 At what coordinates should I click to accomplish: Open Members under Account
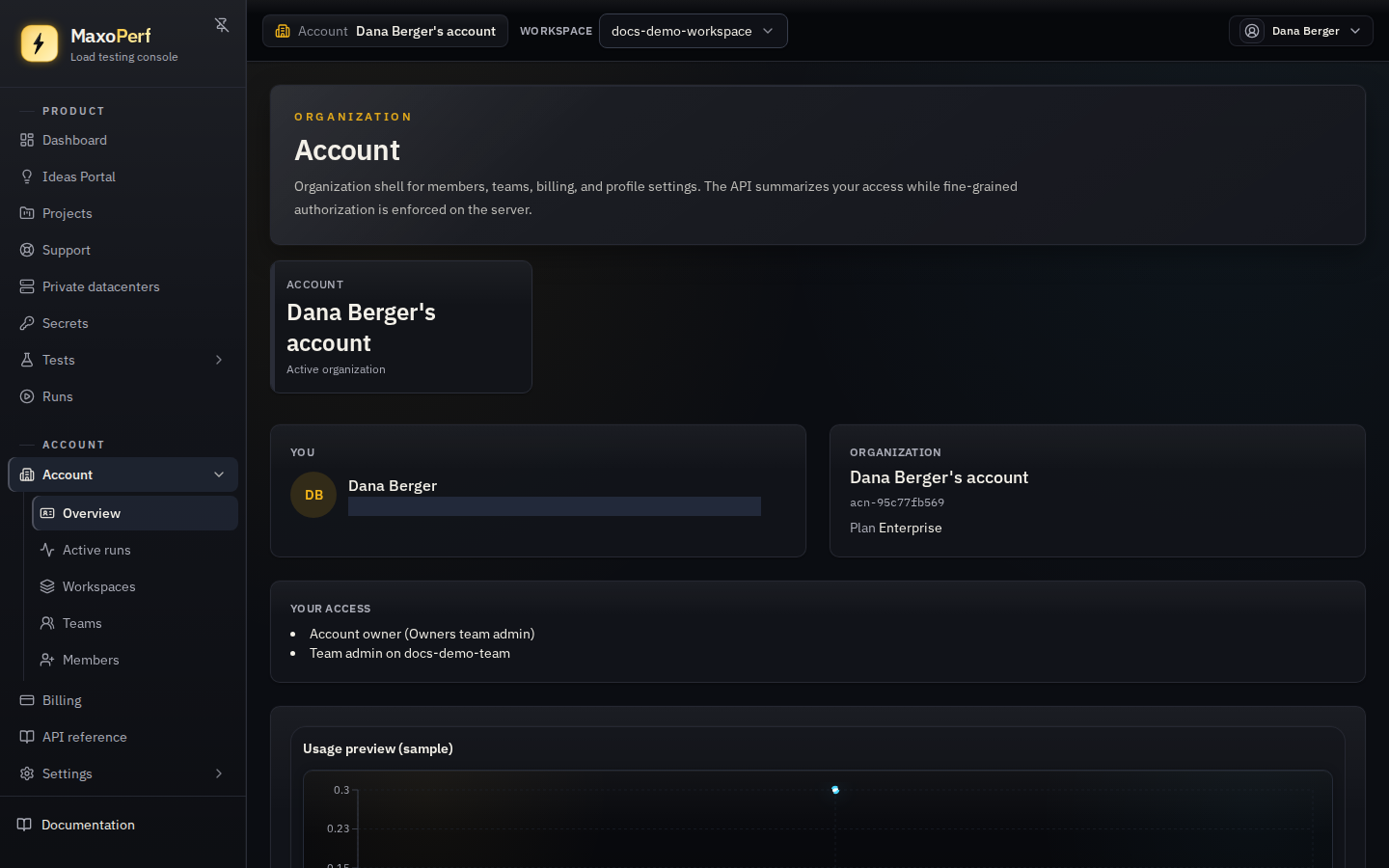pyautogui.click(x=135, y=660)
